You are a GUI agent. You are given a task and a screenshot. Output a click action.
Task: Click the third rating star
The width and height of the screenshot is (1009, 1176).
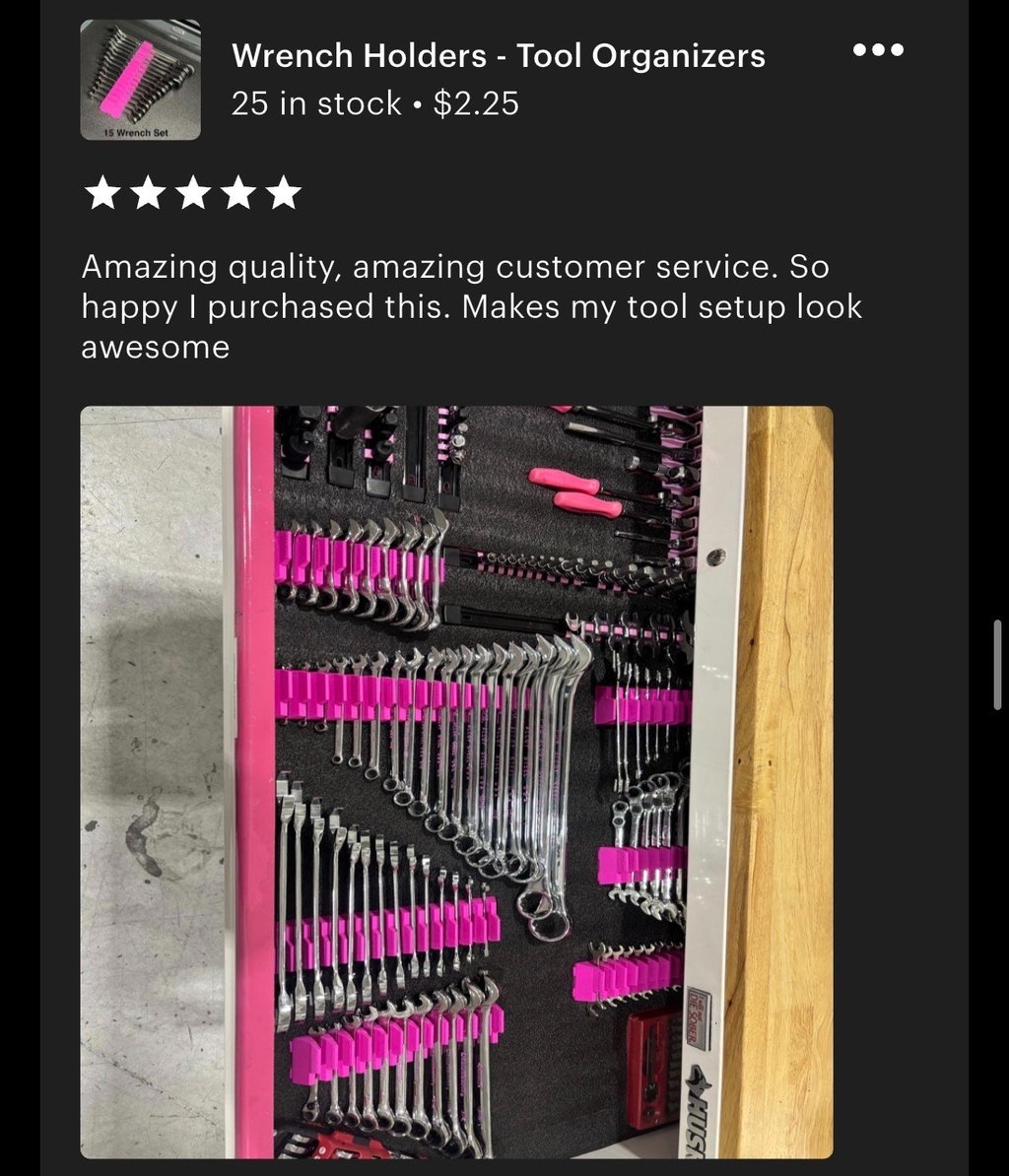pos(193,193)
